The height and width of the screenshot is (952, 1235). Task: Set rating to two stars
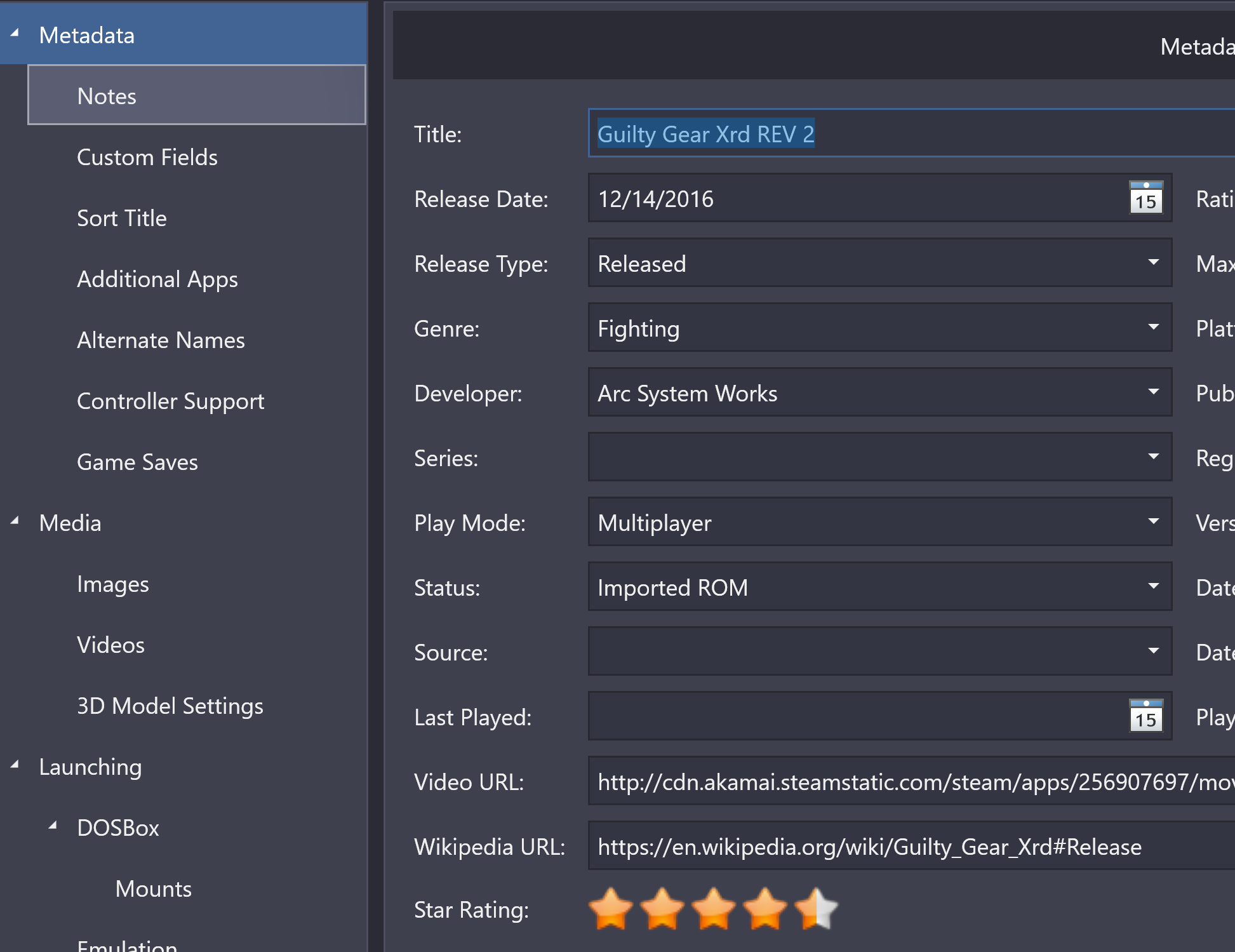click(x=662, y=909)
